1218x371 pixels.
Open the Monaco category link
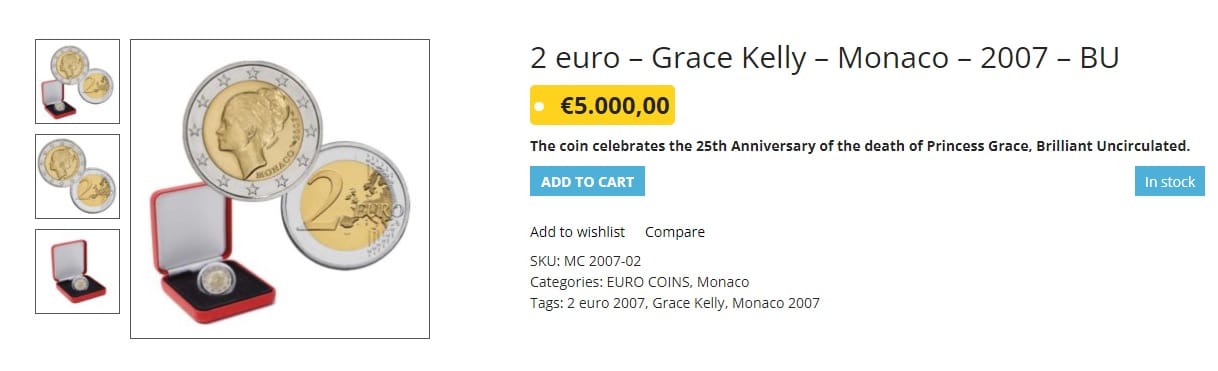point(723,282)
